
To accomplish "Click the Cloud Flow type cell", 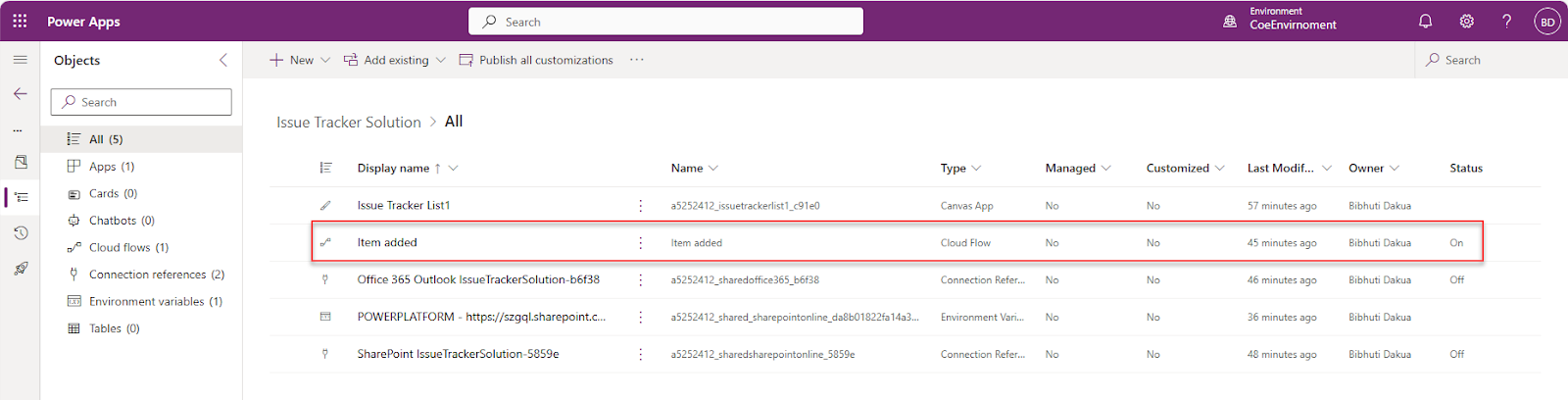I will [x=965, y=243].
